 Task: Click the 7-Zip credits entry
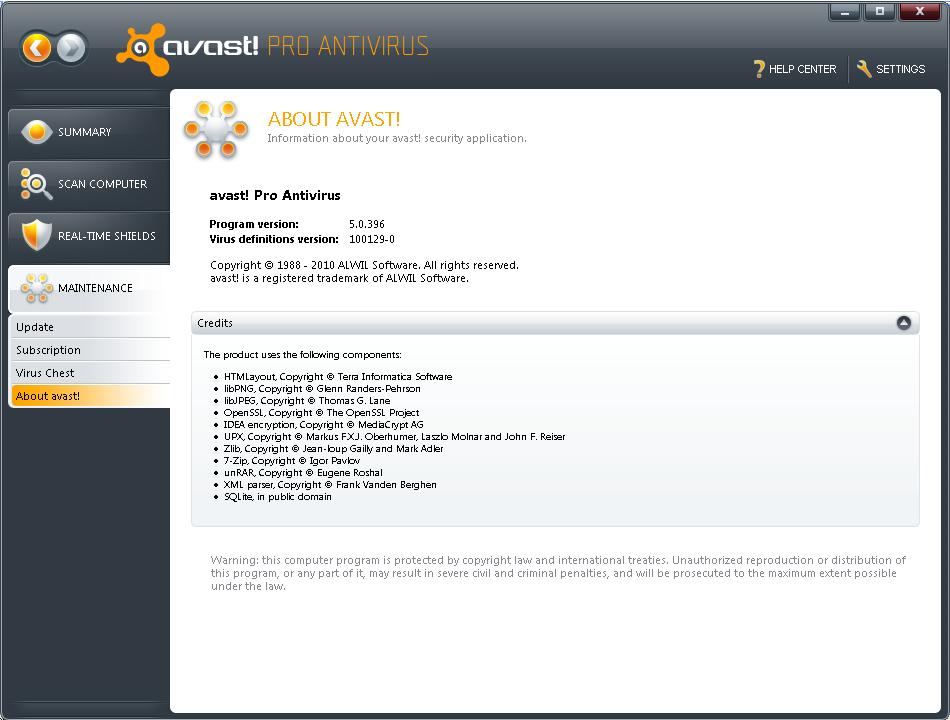(292, 461)
